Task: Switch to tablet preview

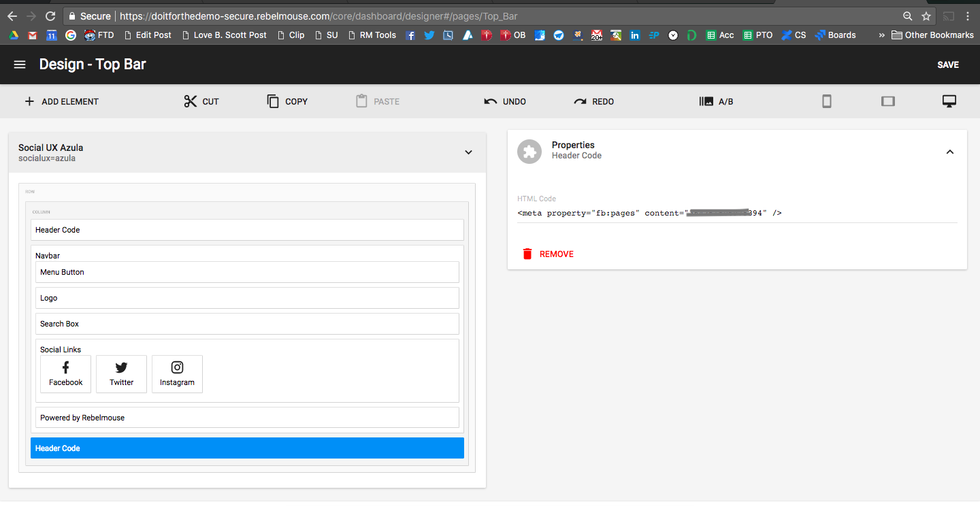Action: [887, 101]
